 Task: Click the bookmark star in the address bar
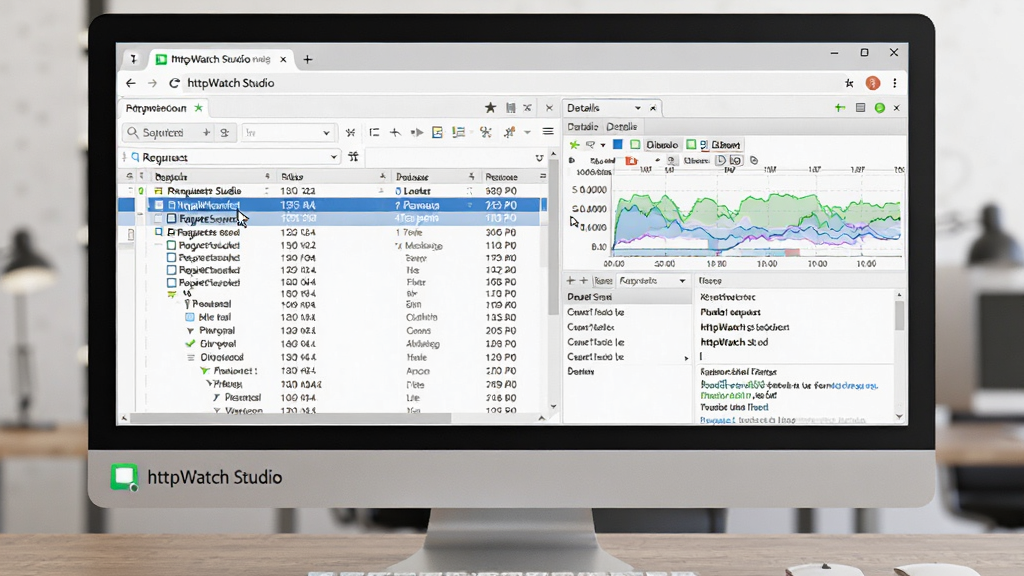(x=849, y=83)
